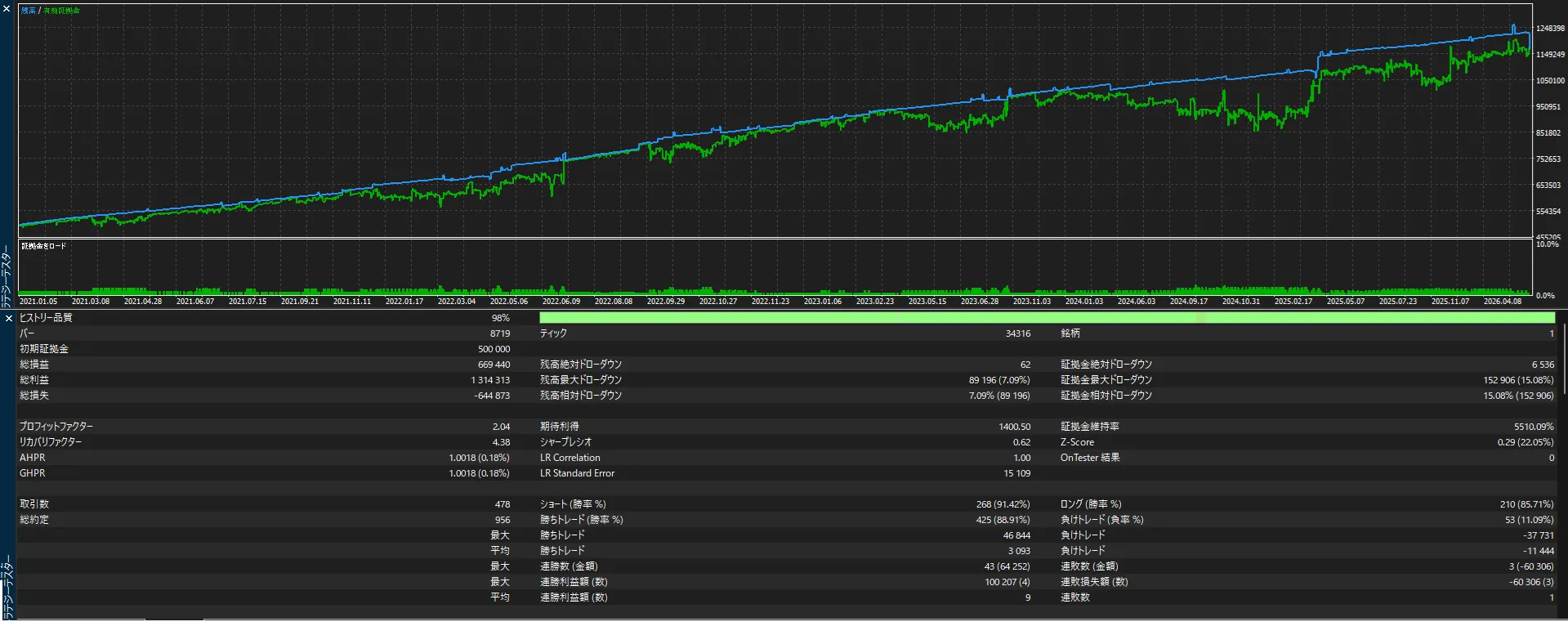Select the 残高最大ドローダウン value 89 196 (7.09%)
Image resolution: width=1568 pixels, height=622 pixels.
click(1000, 380)
